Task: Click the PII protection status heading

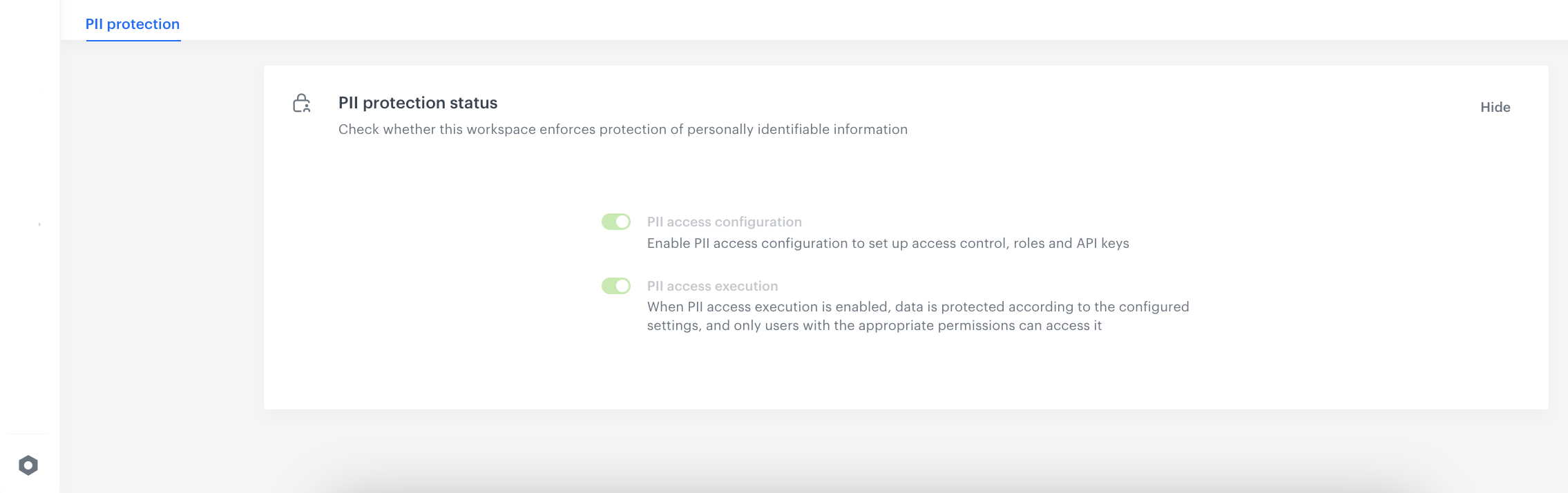Action: tap(417, 102)
